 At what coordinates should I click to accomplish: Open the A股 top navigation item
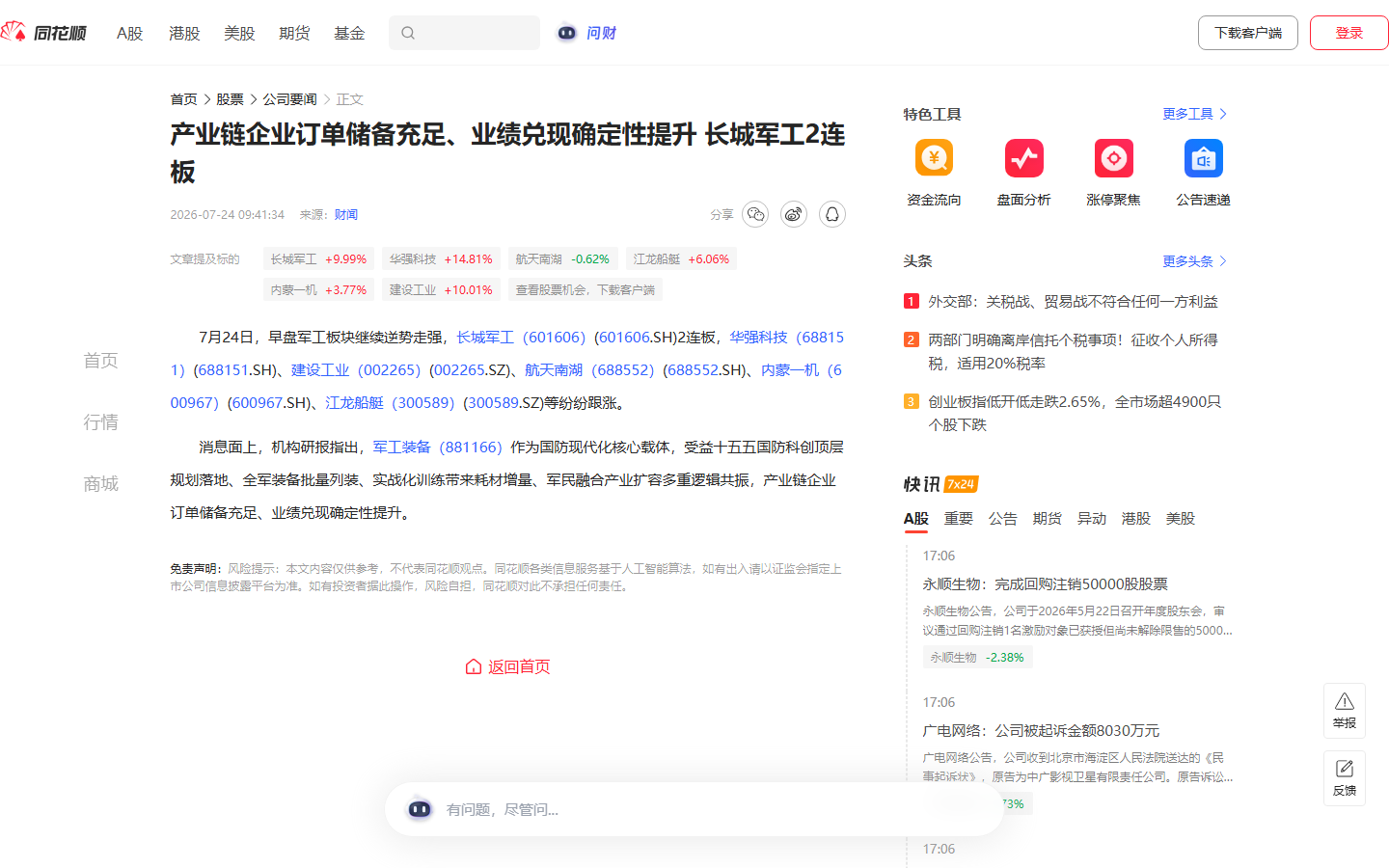(130, 33)
